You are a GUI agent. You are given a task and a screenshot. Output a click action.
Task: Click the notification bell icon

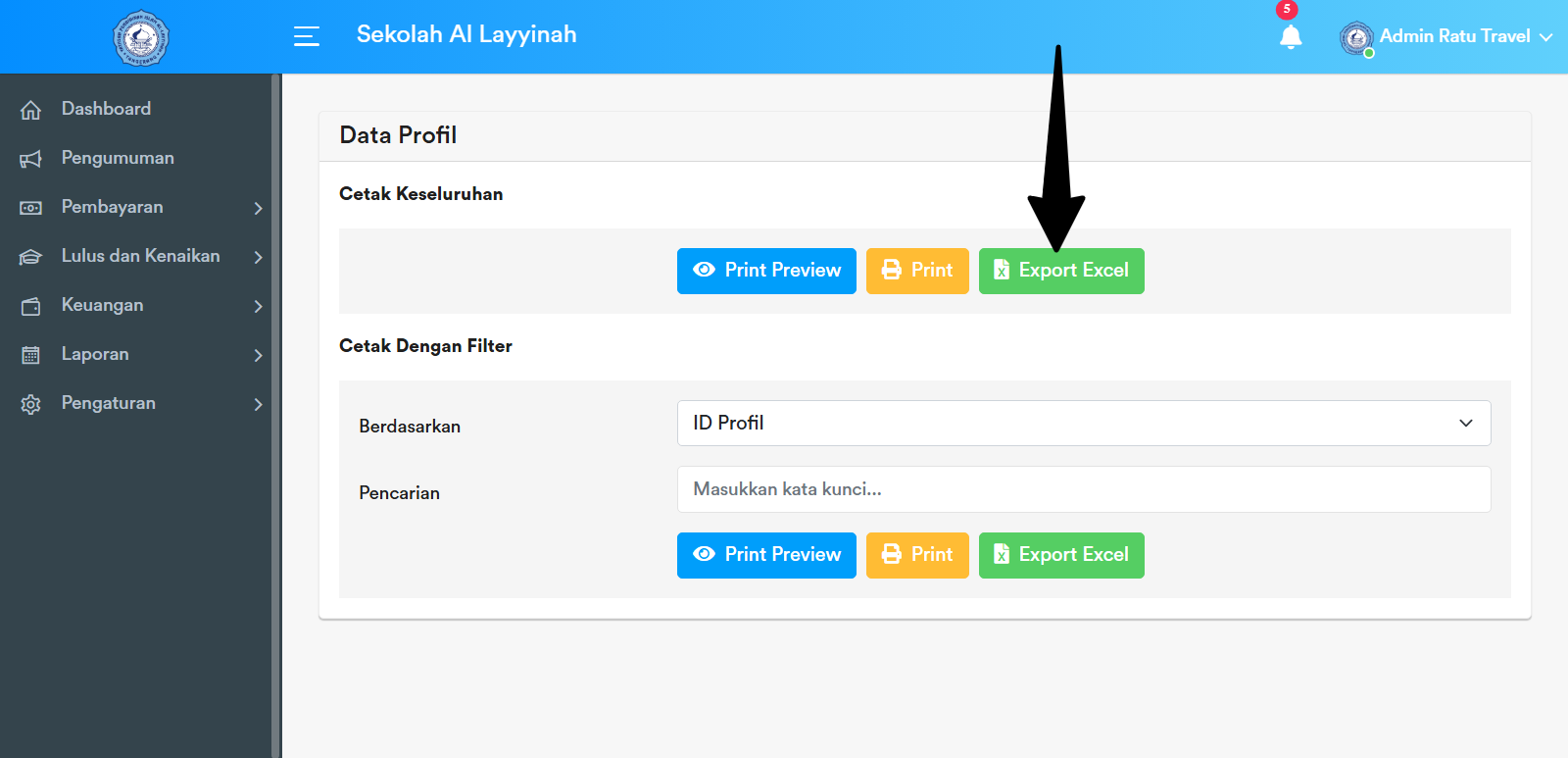[x=1291, y=37]
